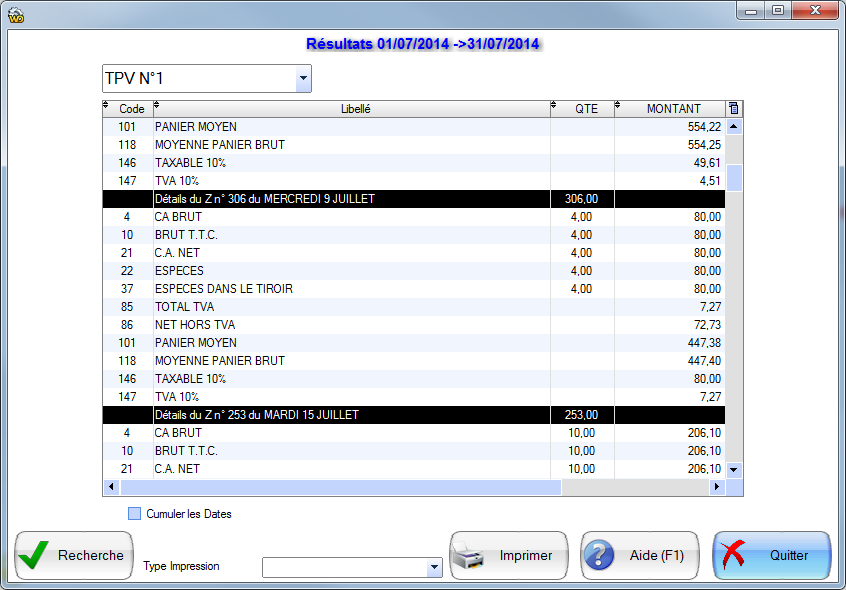Select the Z n° 306 MERCREDI 9 JUILLET row

[350, 199]
